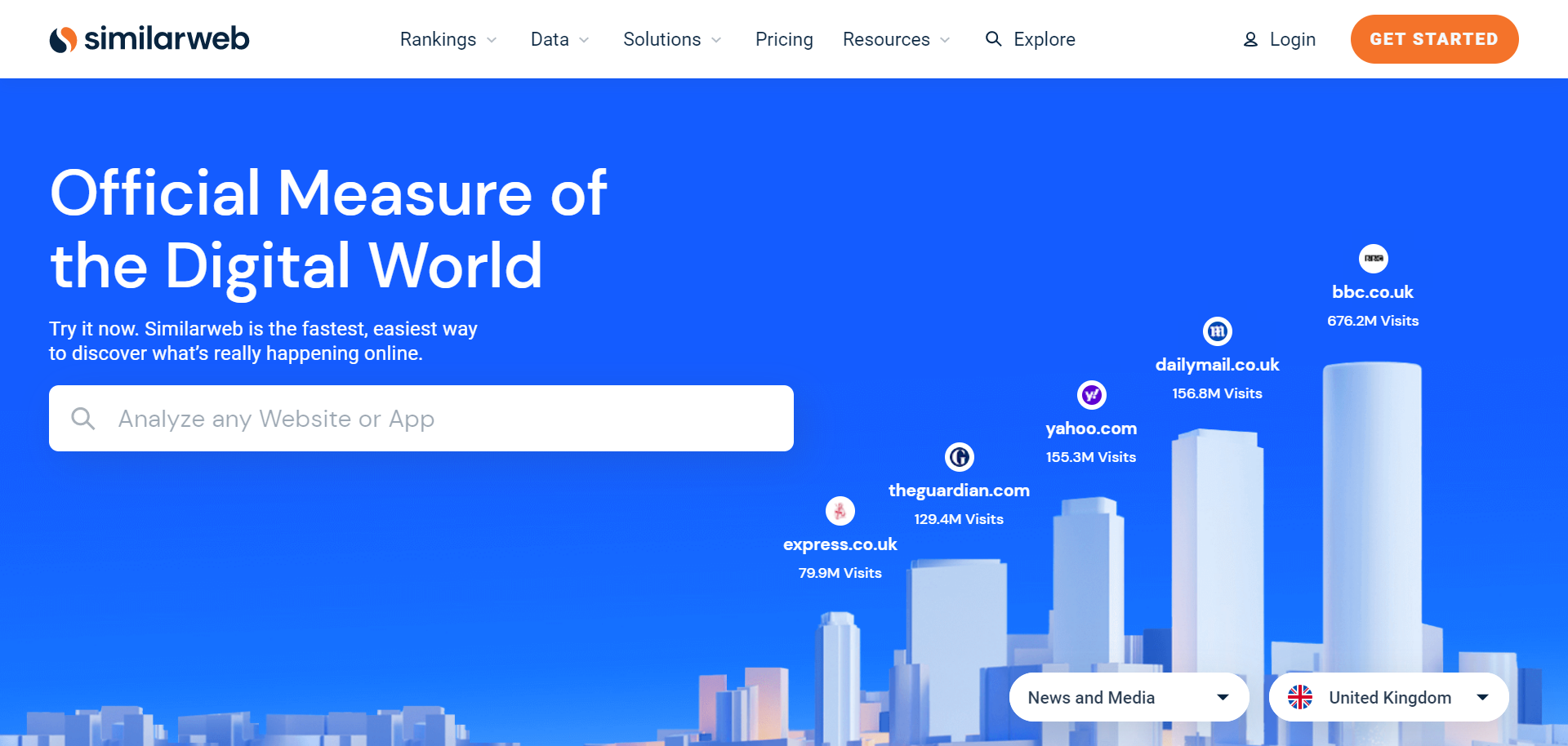The height and width of the screenshot is (746, 1568).
Task: Click the Express logo icon
Action: [840, 511]
